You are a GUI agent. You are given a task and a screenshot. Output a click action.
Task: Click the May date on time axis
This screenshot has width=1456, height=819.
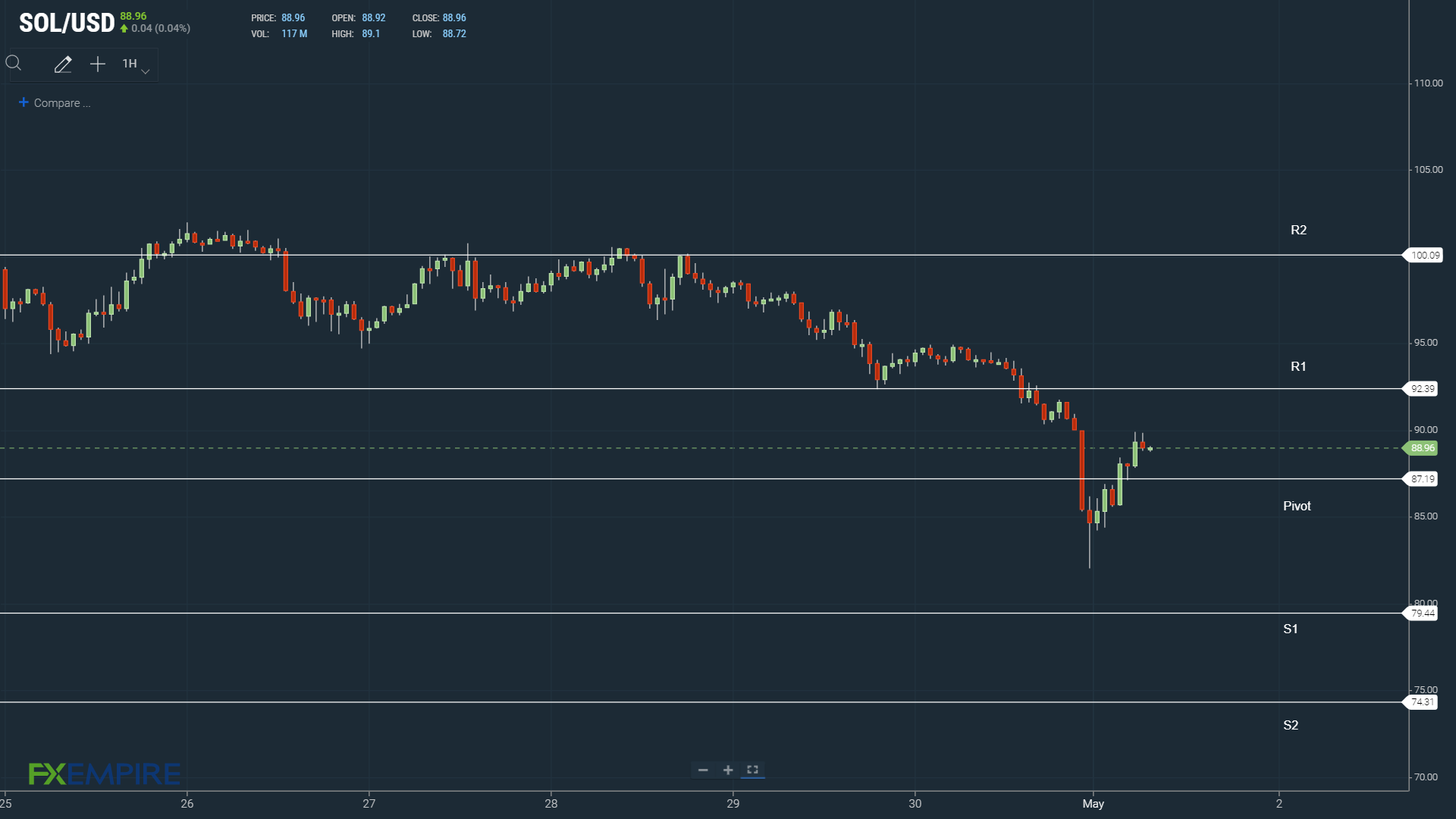pyautogui.click(x=1093, y=804)
